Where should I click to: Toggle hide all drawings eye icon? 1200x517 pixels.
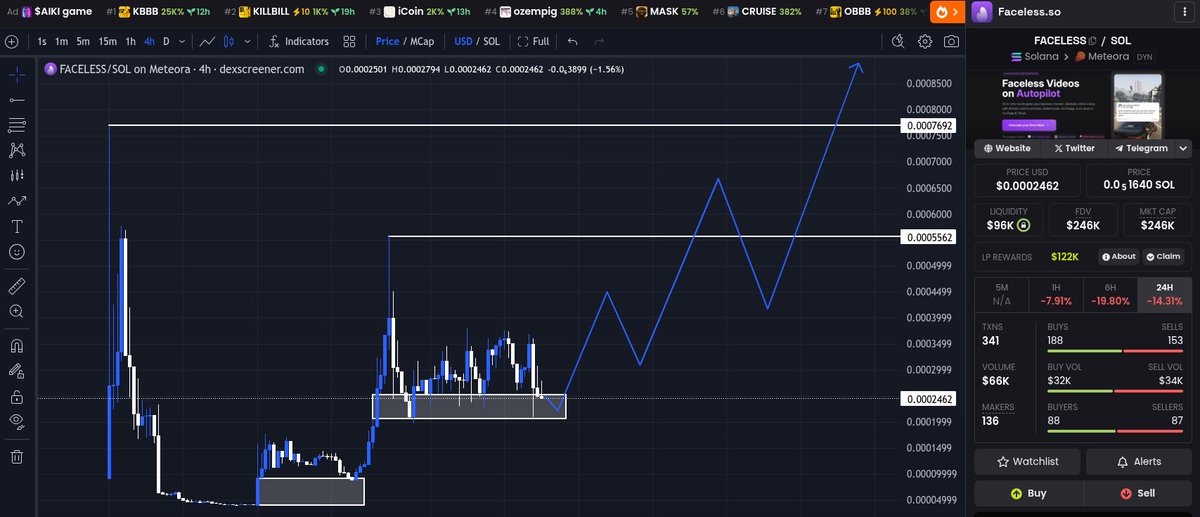tap(17, 421)
